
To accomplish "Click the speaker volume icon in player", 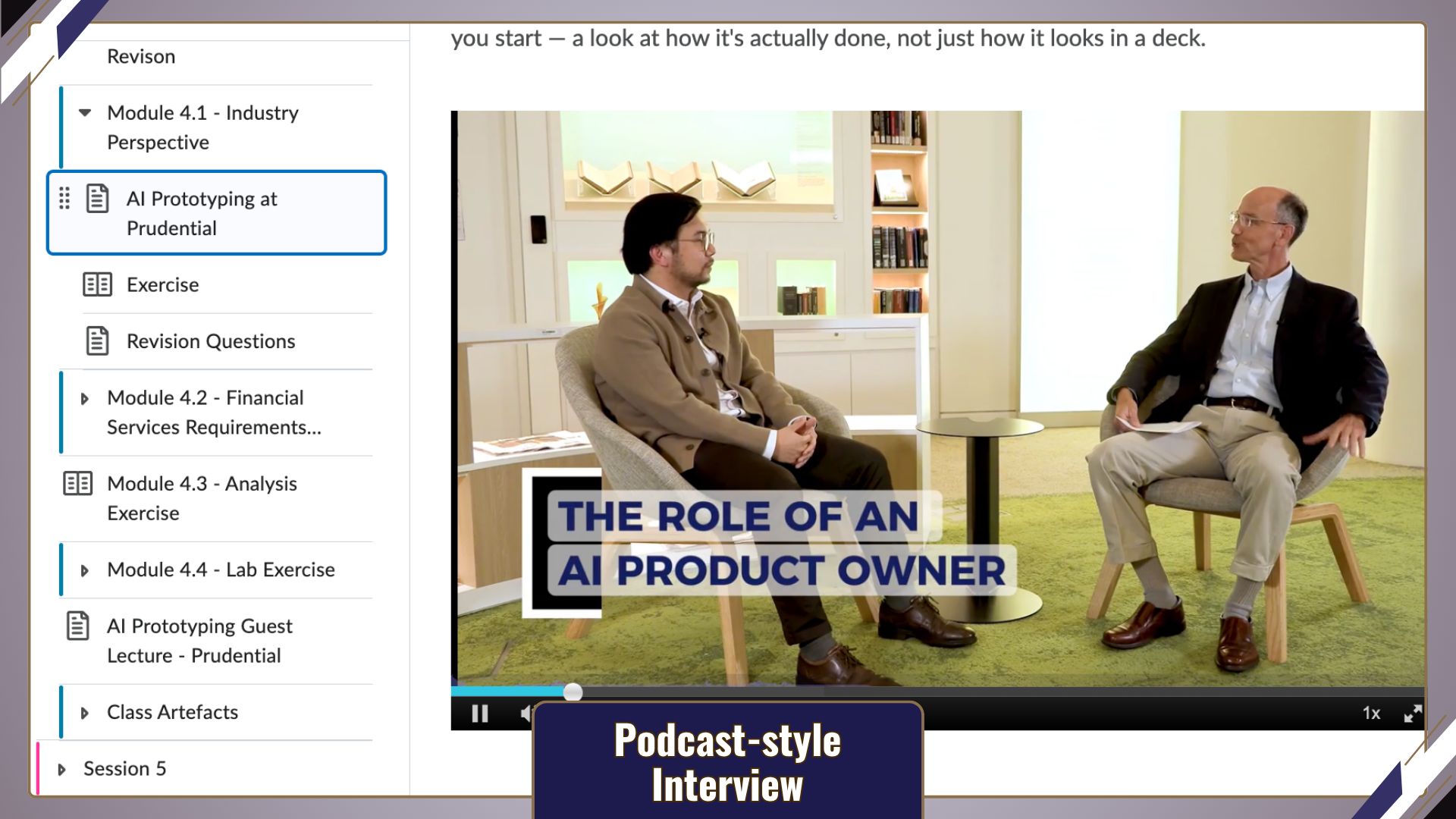I will pos(527,714).
